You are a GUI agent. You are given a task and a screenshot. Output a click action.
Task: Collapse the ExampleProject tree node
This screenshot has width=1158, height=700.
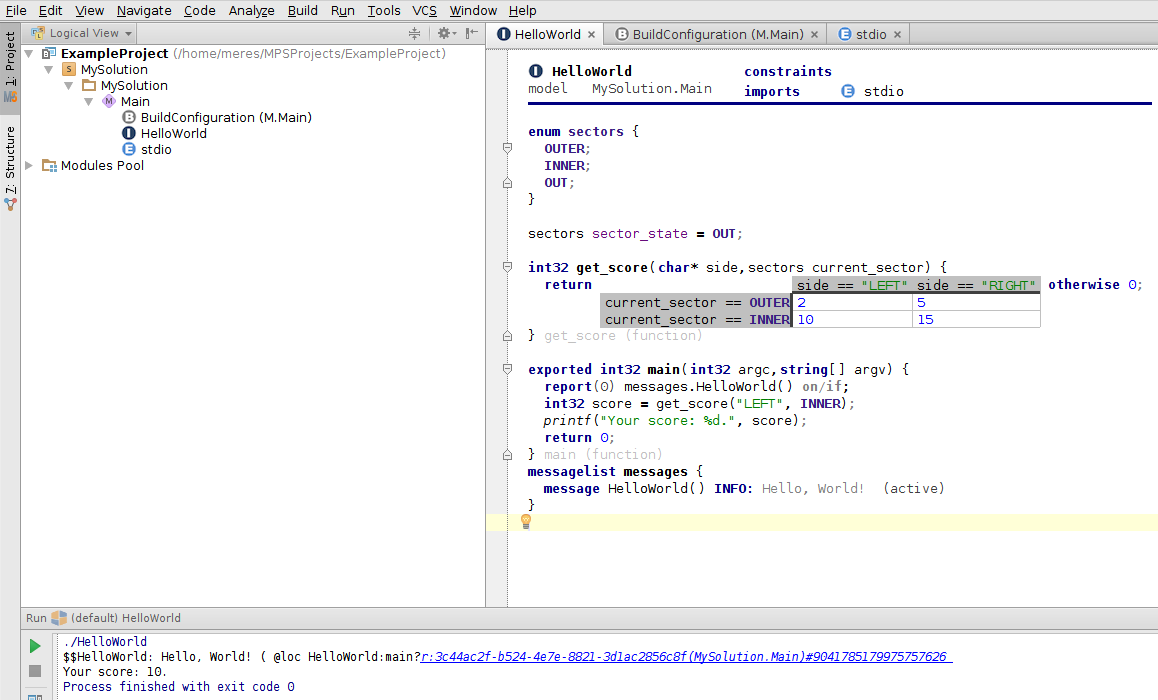(29, 53)
